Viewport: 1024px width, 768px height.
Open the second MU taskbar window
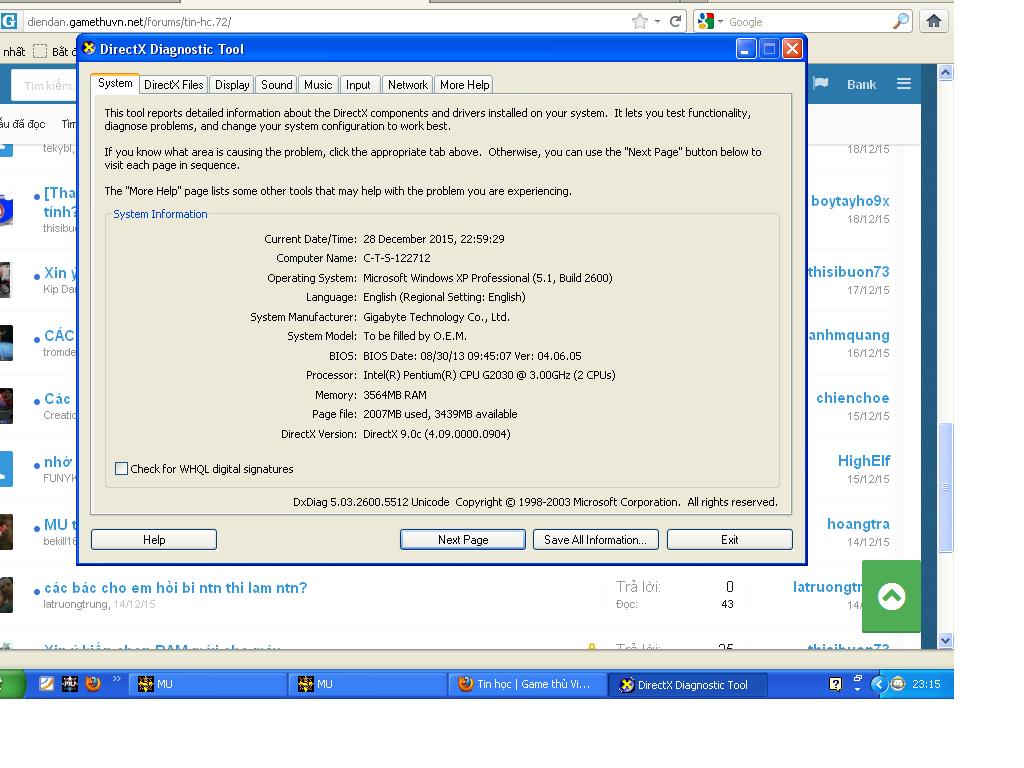click(x=368, y=684)
